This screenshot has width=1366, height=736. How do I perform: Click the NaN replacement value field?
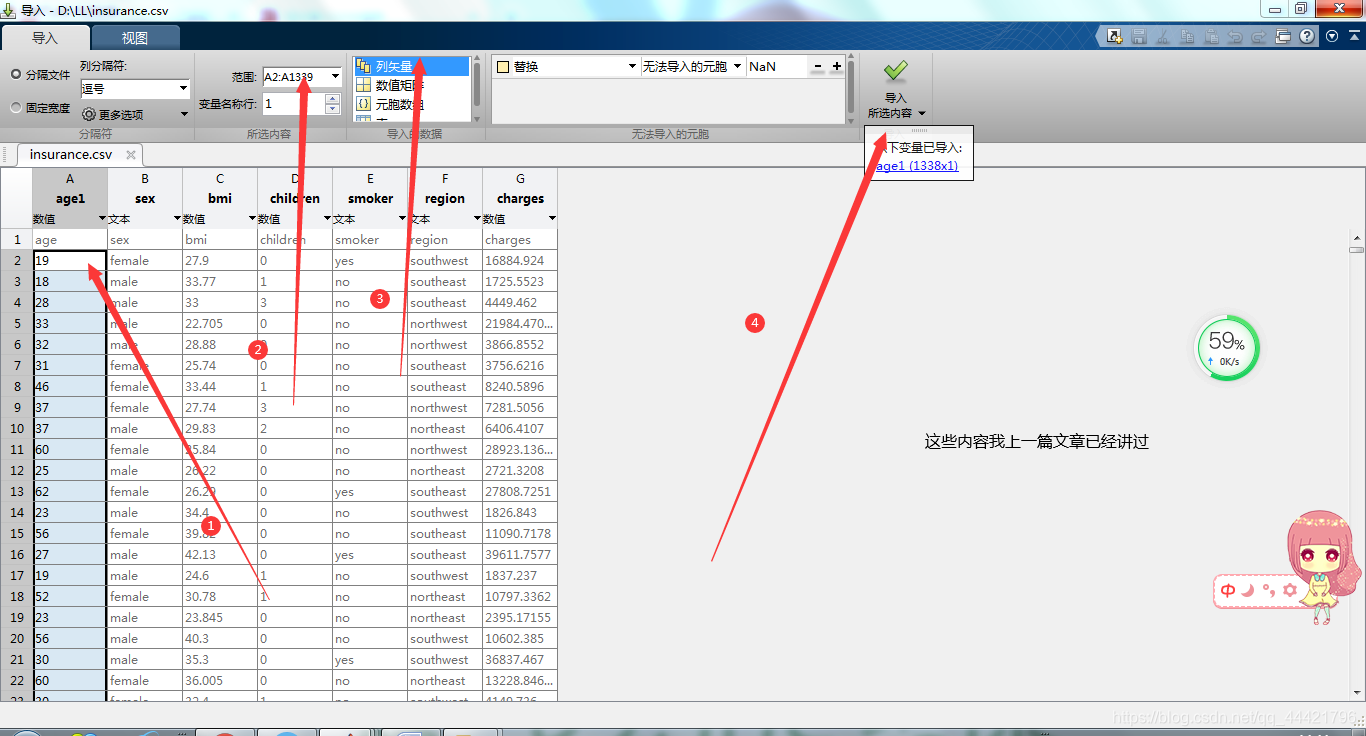coord(775,67)
